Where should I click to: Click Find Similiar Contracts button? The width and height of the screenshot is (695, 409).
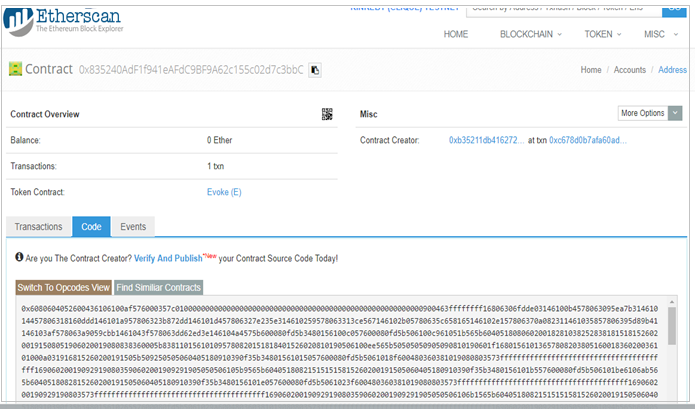pos(158,288)
